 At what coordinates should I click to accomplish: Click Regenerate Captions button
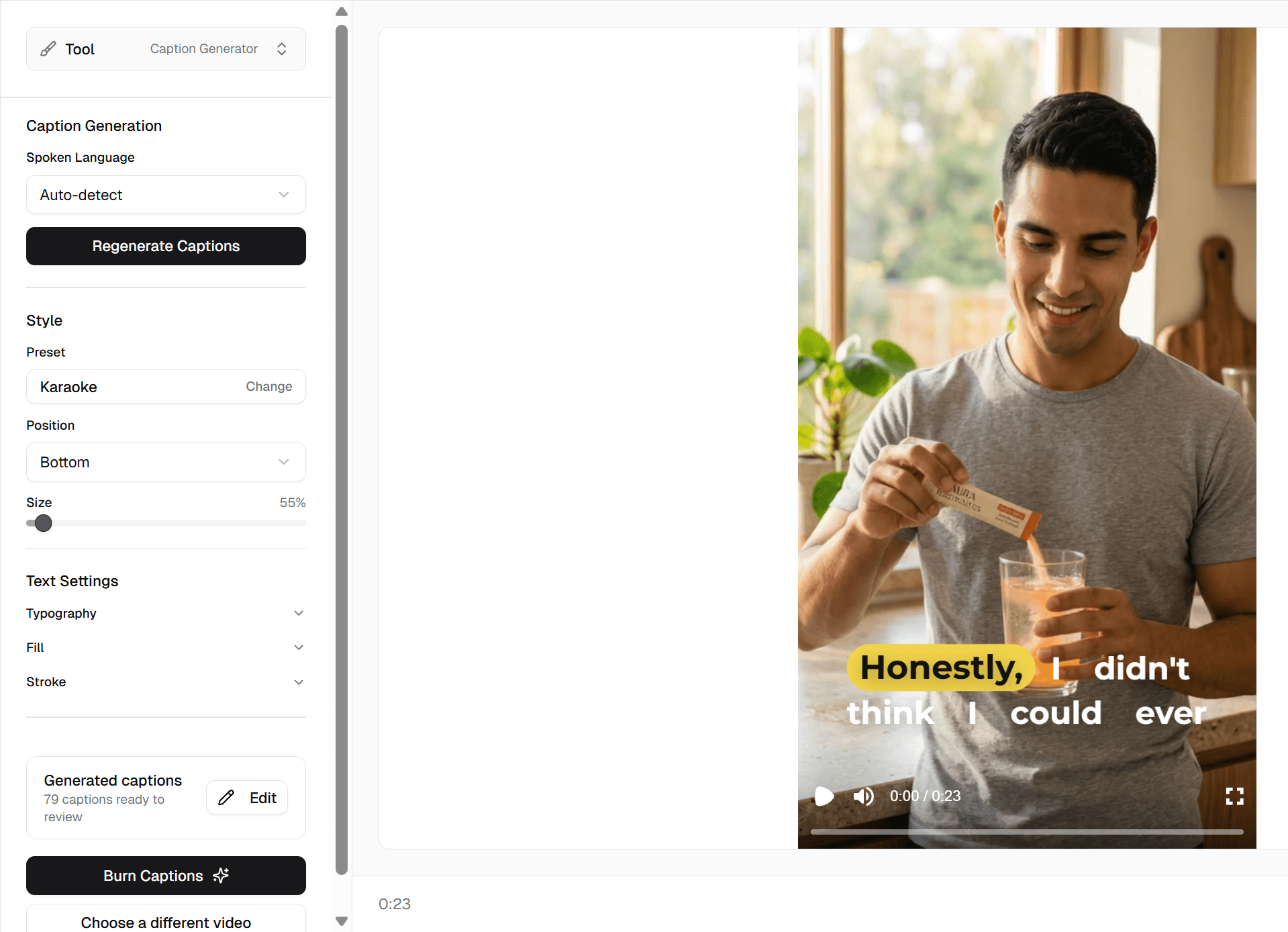point(166,246)
